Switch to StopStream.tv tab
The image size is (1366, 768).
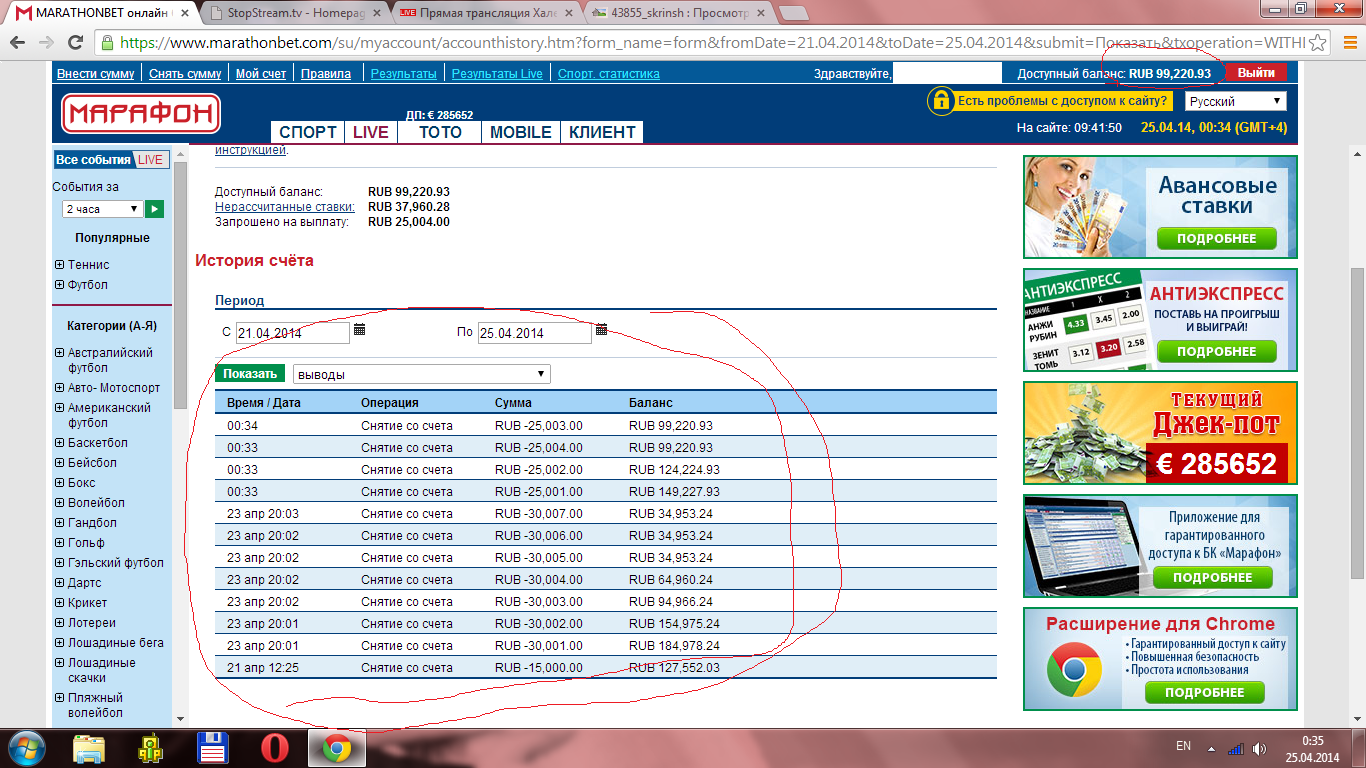coord(292,13)
